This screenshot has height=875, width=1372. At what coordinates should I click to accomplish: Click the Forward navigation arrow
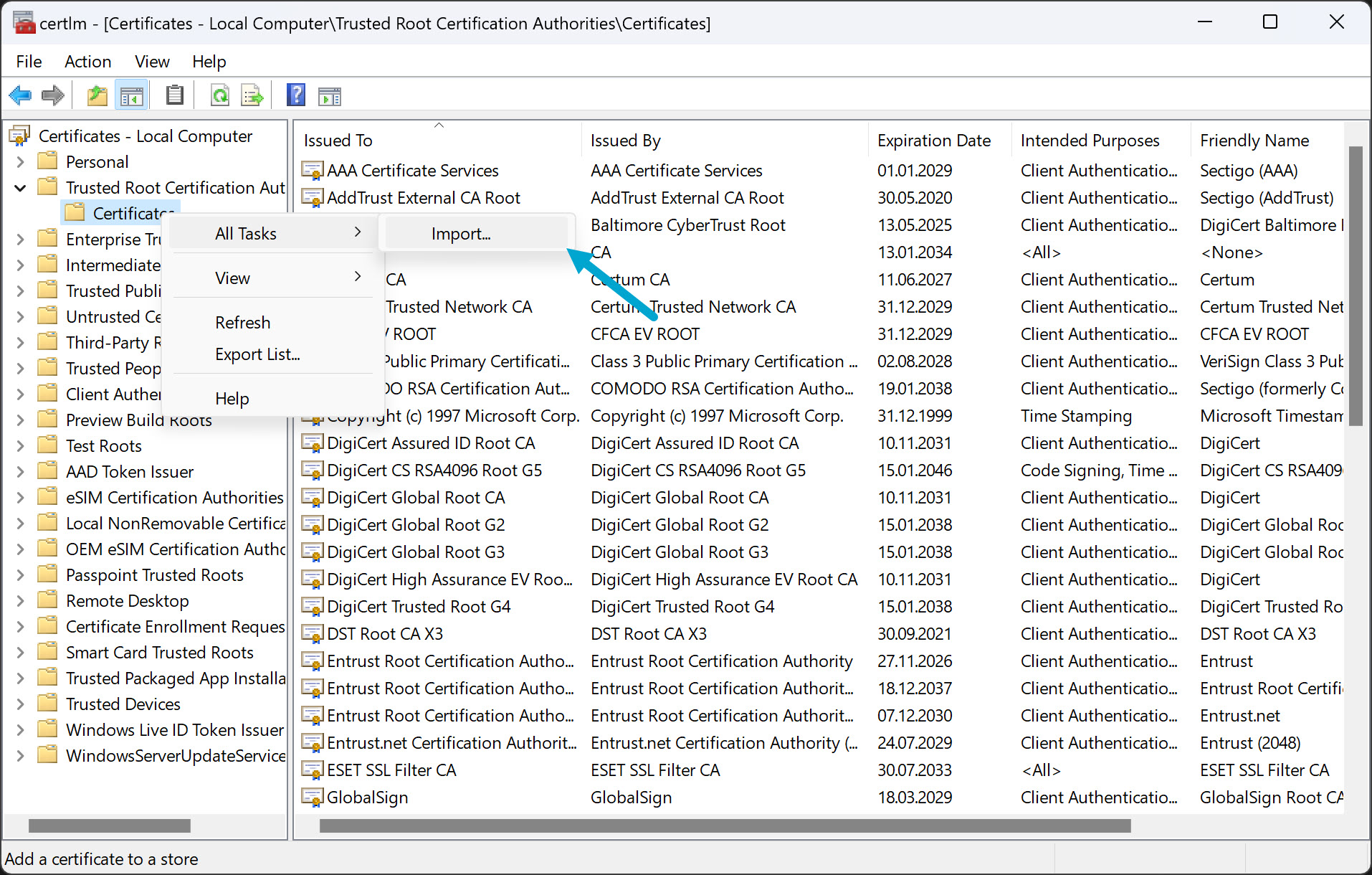(52, 95)
